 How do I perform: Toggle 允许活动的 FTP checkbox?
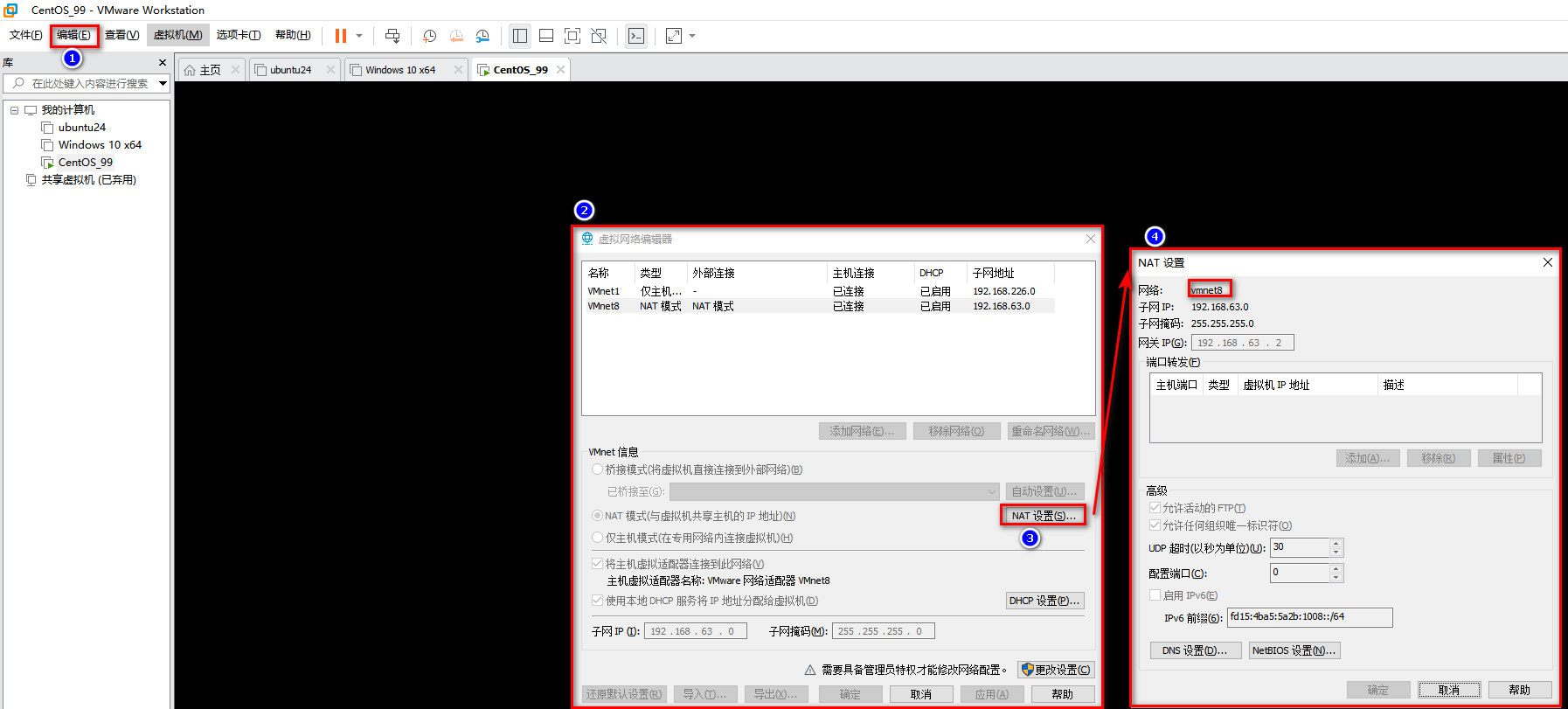[1155, 508]
